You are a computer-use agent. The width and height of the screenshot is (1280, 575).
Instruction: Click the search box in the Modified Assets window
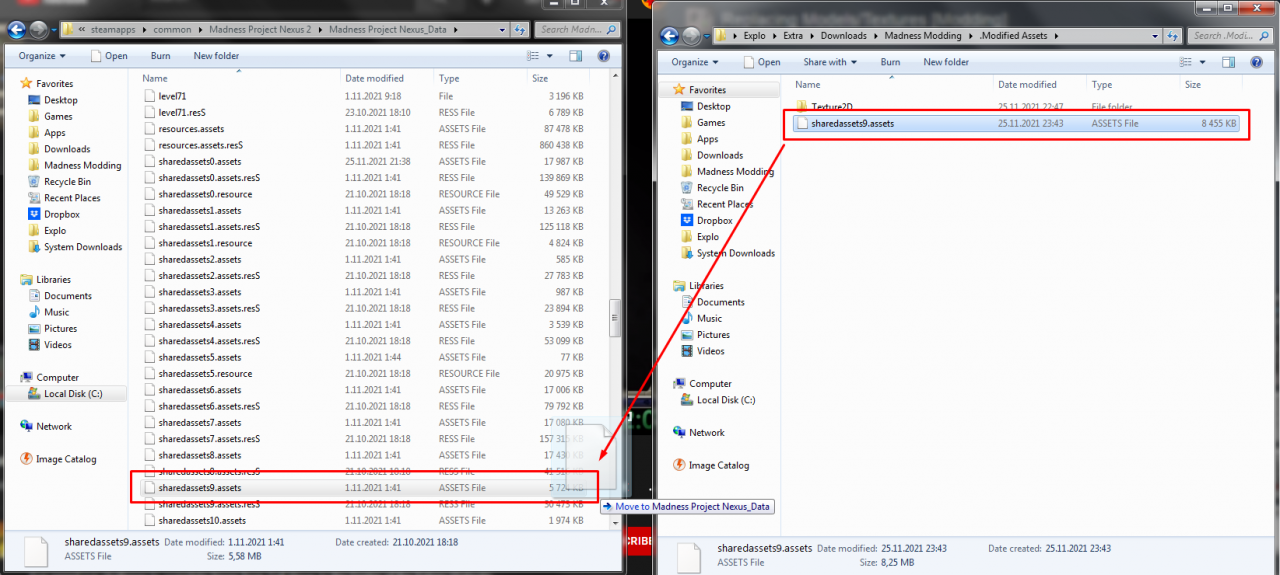pos(1227,36)
